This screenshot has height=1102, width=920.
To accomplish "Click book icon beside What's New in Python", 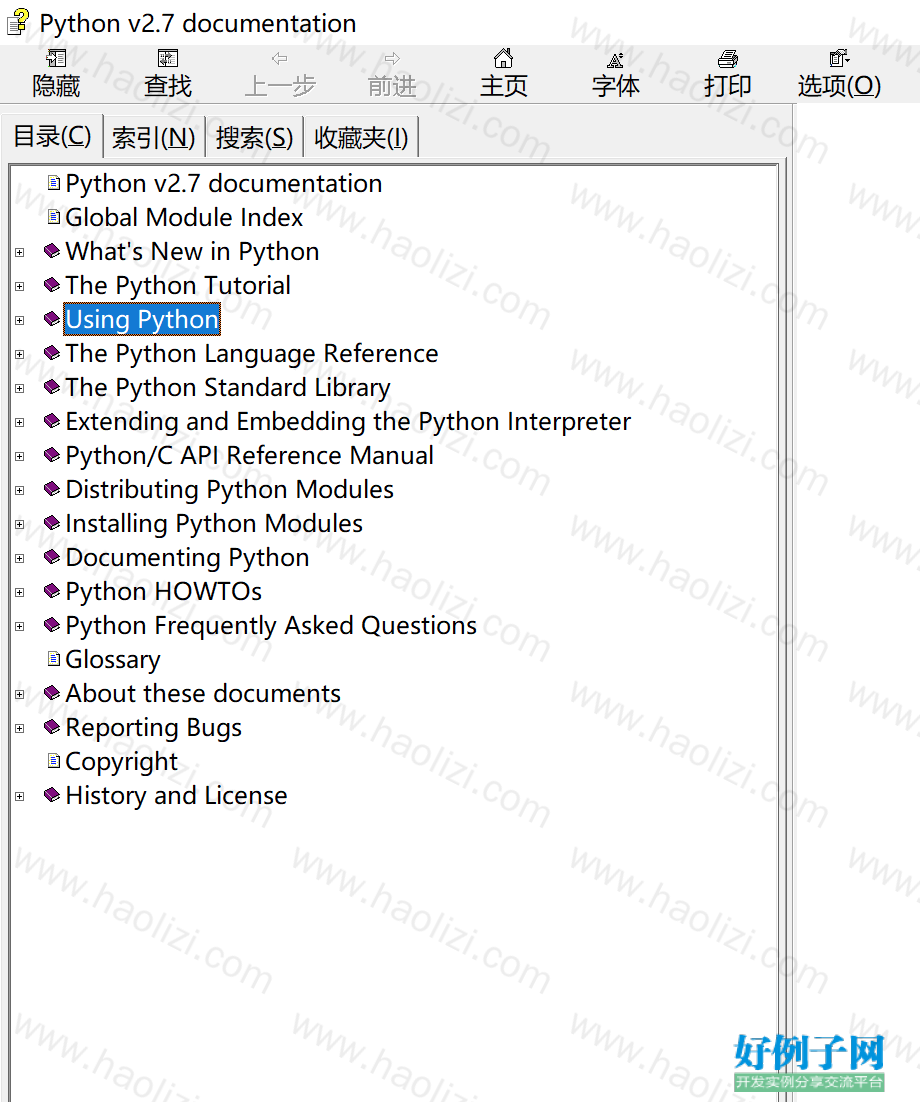I will [x=51, y=250].
